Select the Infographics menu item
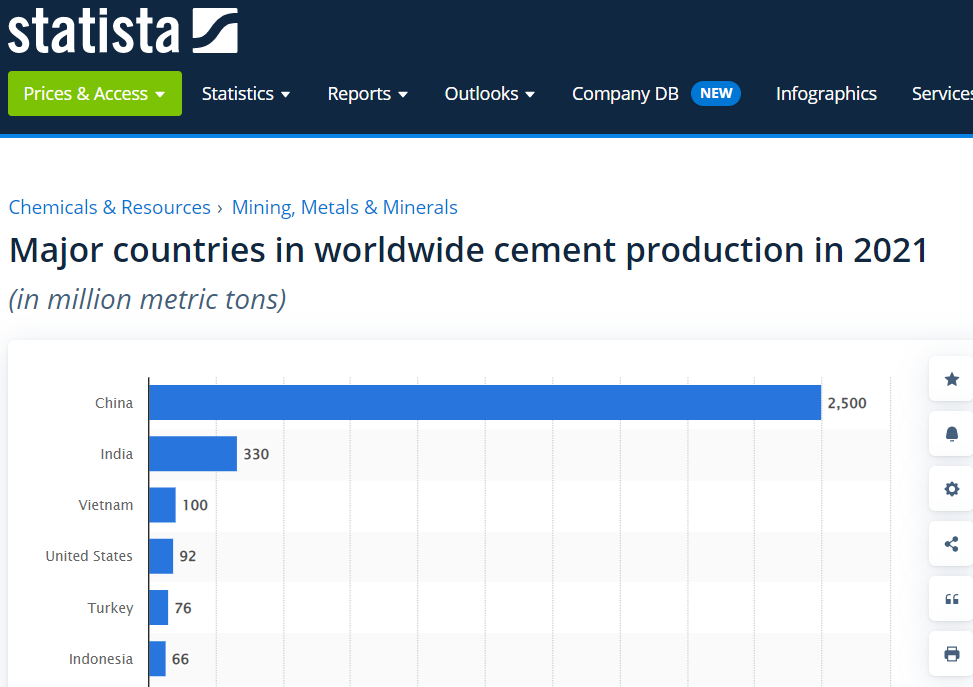The width and height of the screenshot is (973, 687). point(826,93)
